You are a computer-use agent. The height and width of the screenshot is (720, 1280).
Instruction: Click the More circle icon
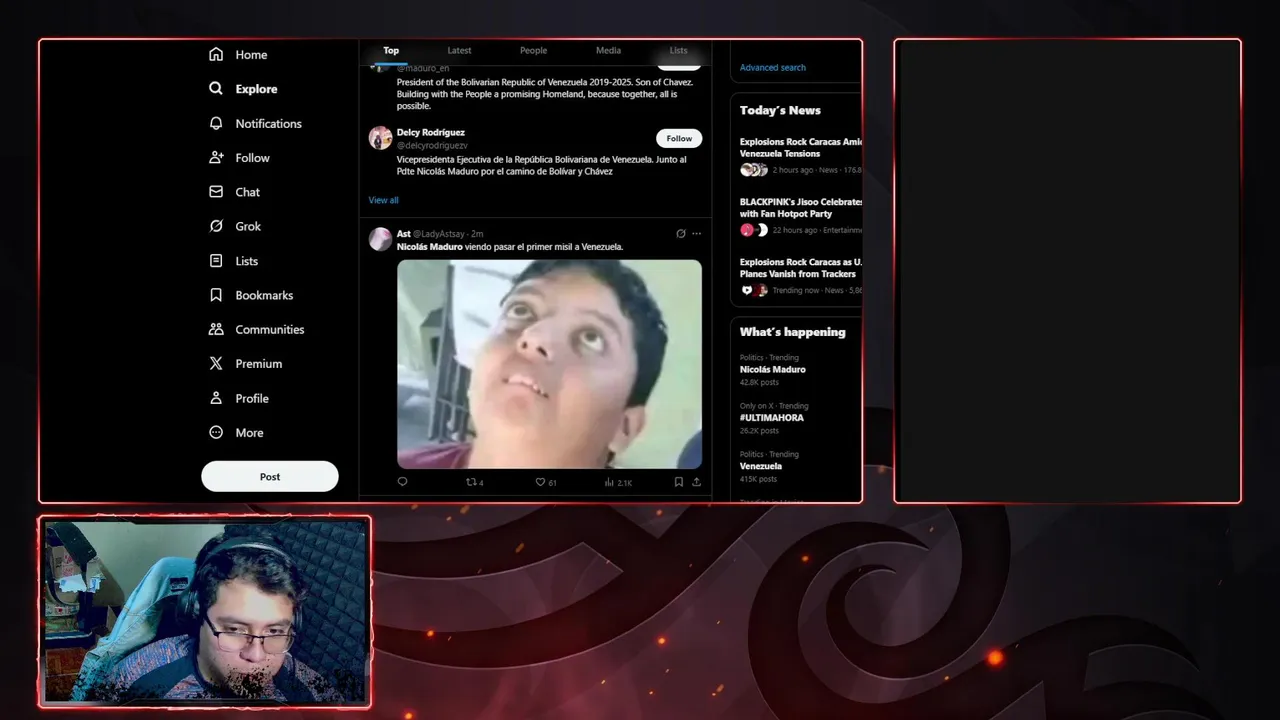click(x=216, y=432)
